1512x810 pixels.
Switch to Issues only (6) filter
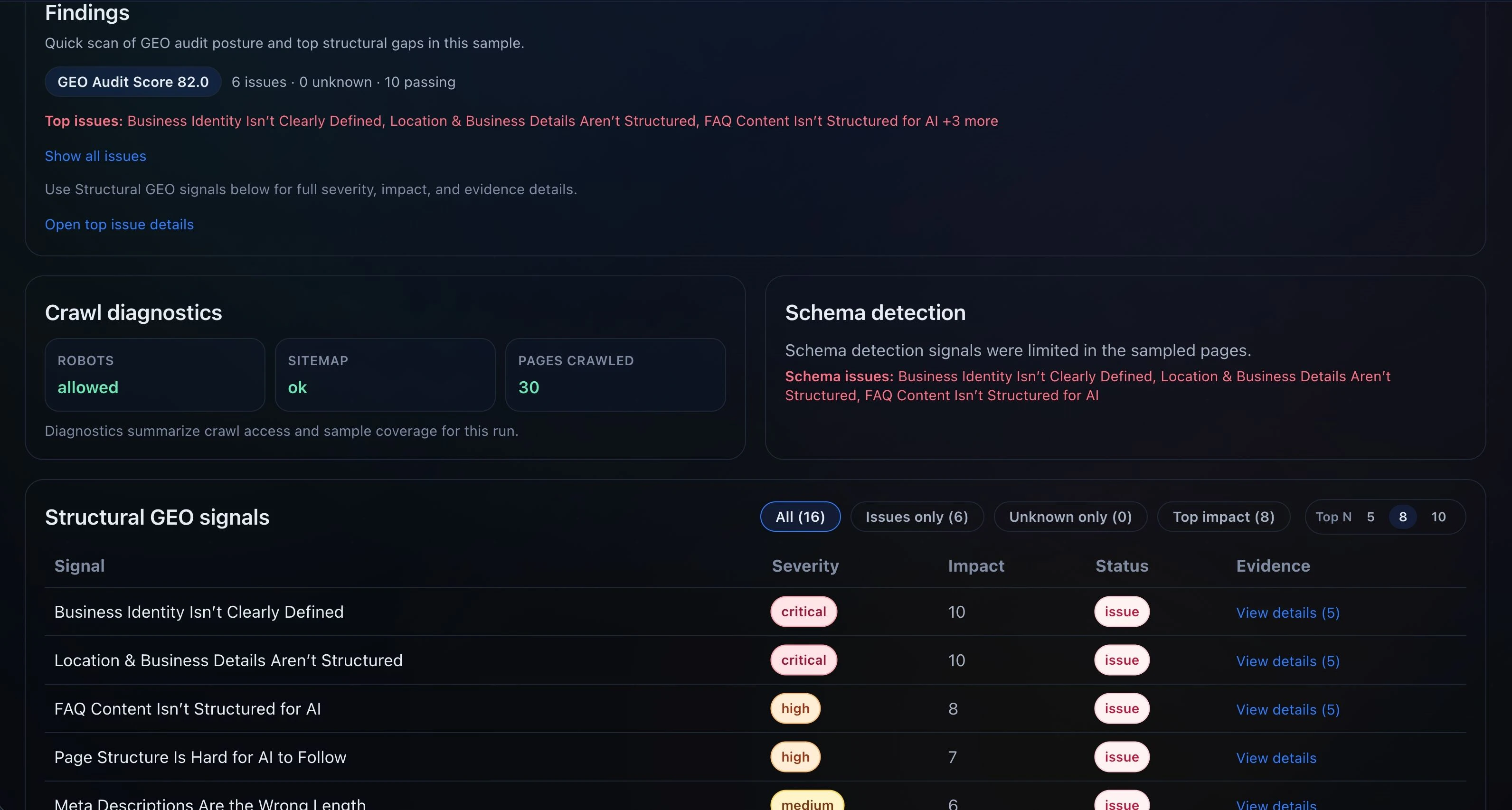pyautogui.click(x=916, y=517)
